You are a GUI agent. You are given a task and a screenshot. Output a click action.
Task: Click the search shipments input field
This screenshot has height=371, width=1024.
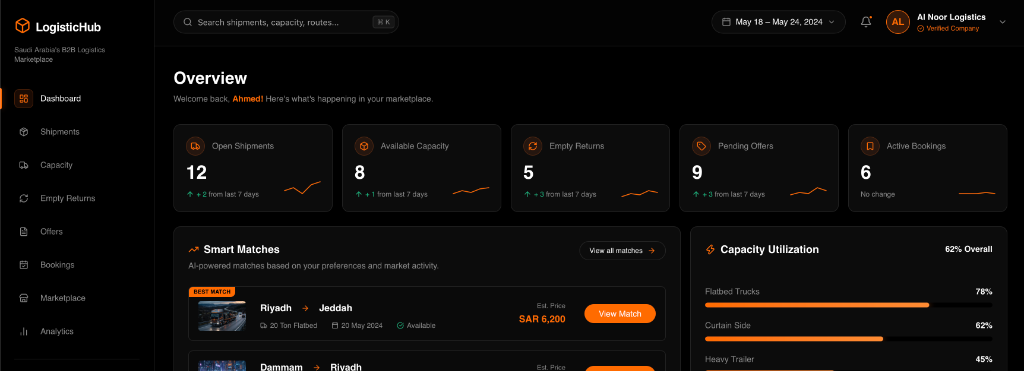tap(286, 22)
